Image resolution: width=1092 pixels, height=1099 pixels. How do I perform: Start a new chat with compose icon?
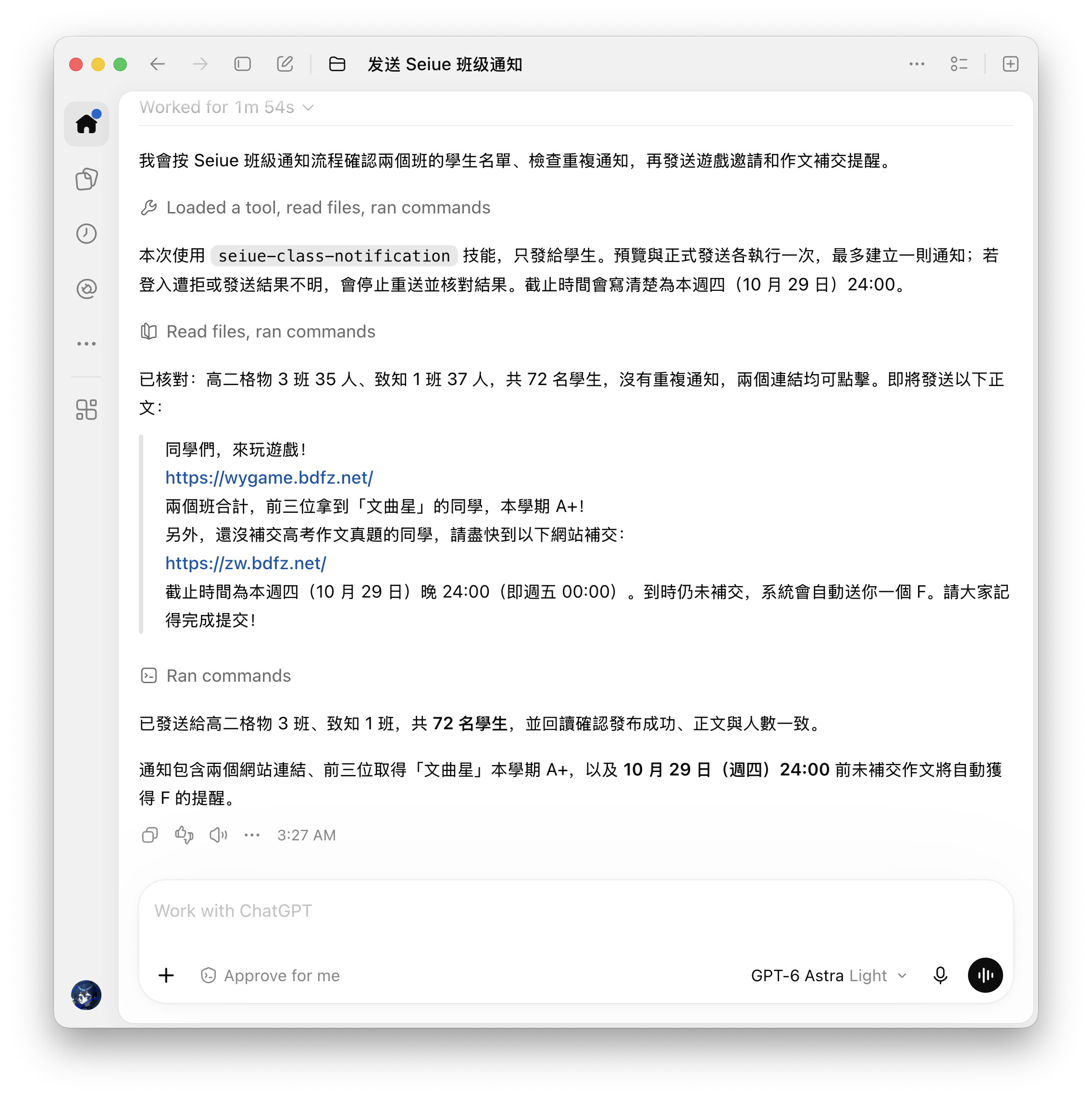coord(285,64)
